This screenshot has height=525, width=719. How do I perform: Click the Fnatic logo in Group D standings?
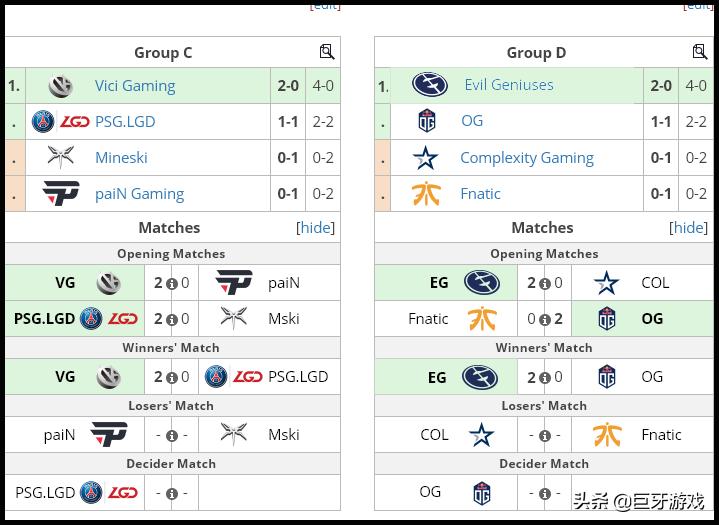[426, 194]
